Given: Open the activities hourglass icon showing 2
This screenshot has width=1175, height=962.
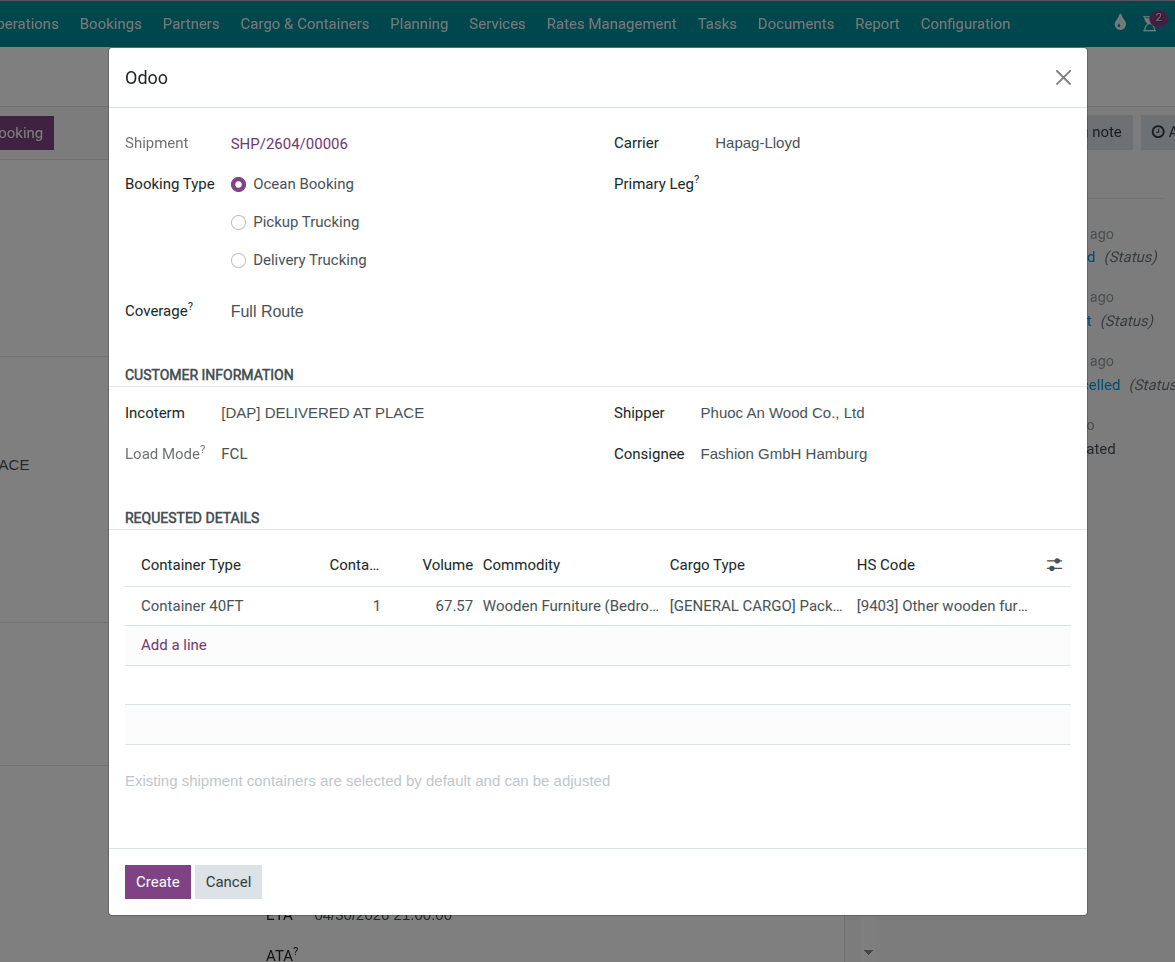Looking at the screenshot, I should (x=1150, y=23).
